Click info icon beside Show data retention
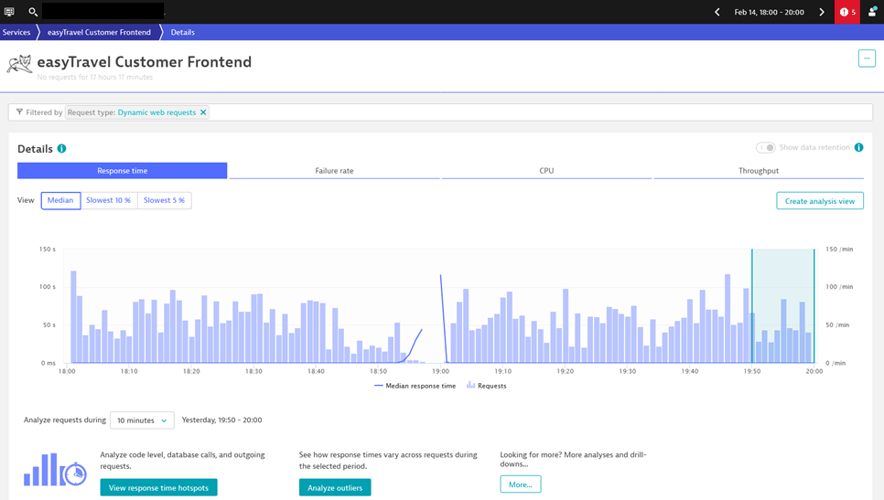884x500 pixels. point(859,147)
